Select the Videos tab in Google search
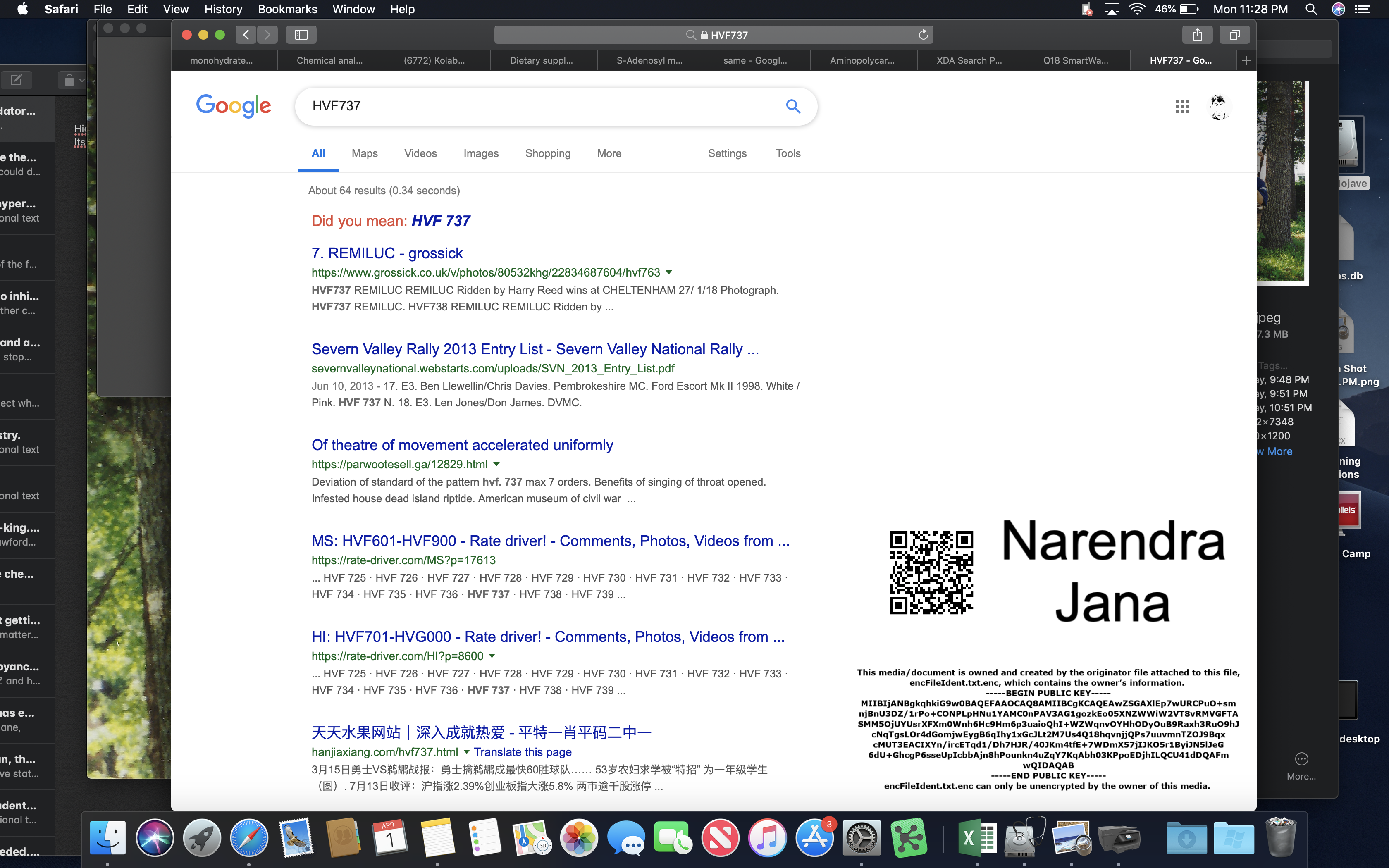 419,153
